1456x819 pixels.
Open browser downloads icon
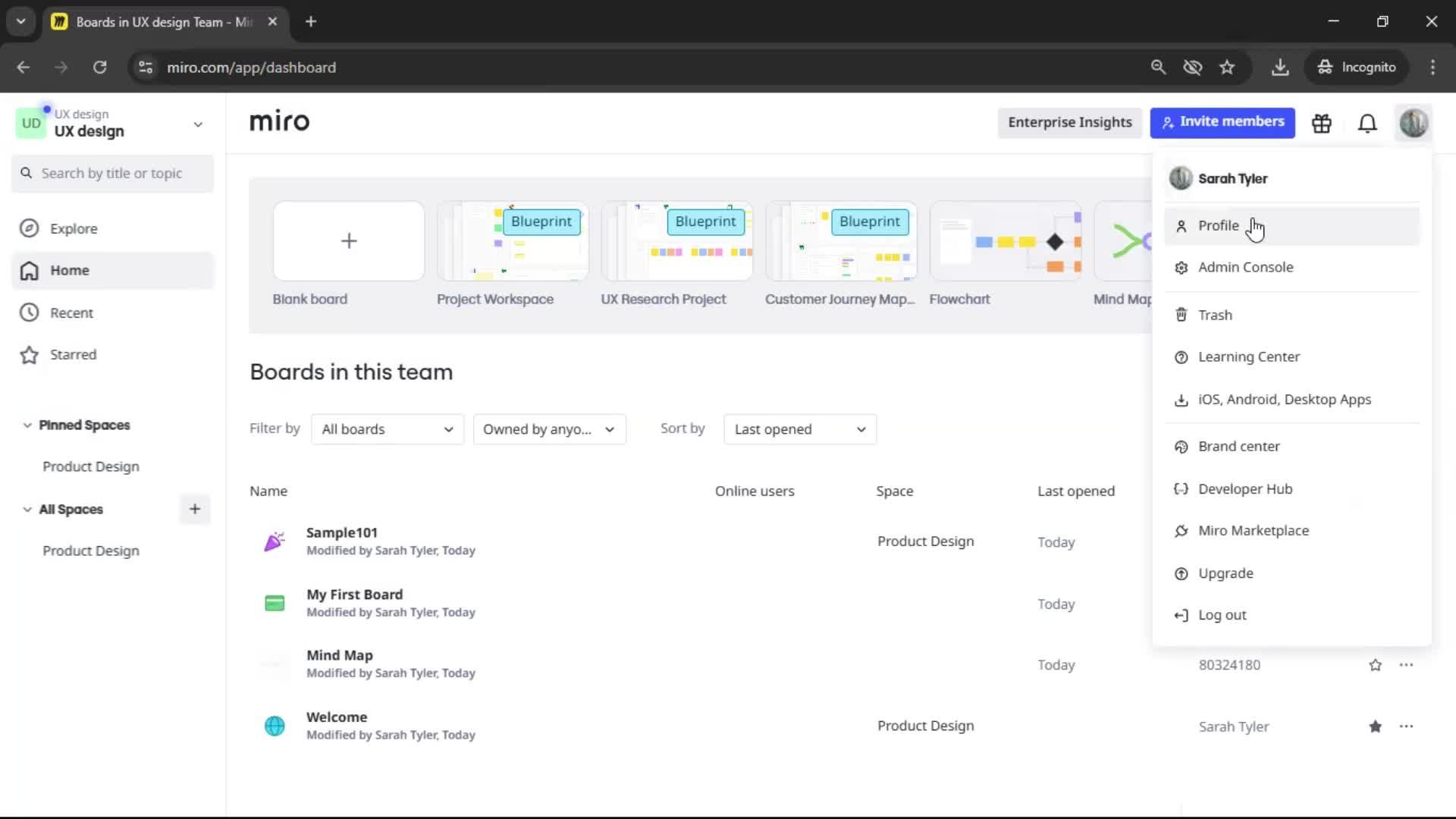pos(1280,67)
